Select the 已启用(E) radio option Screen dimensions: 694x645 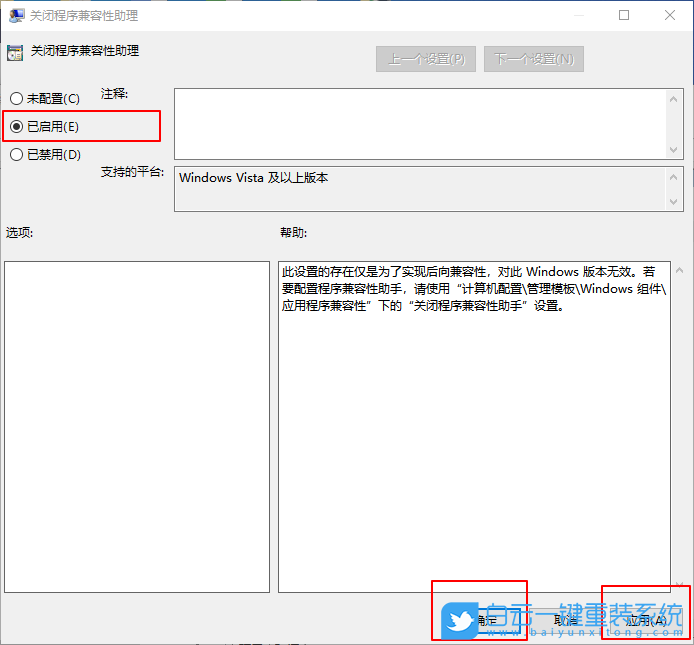pyautogui.click(x=44, y=127)
